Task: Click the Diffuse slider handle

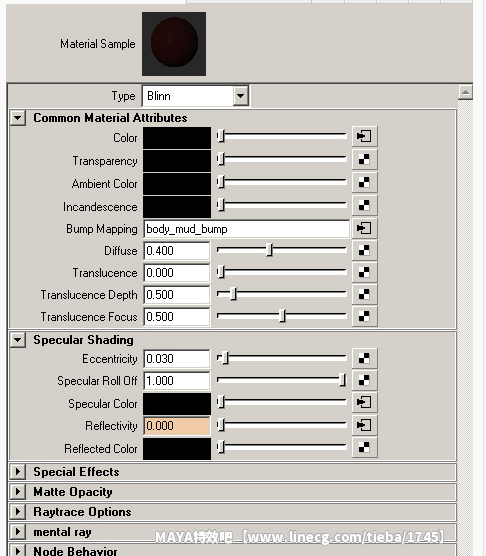Action: point(269,250)
